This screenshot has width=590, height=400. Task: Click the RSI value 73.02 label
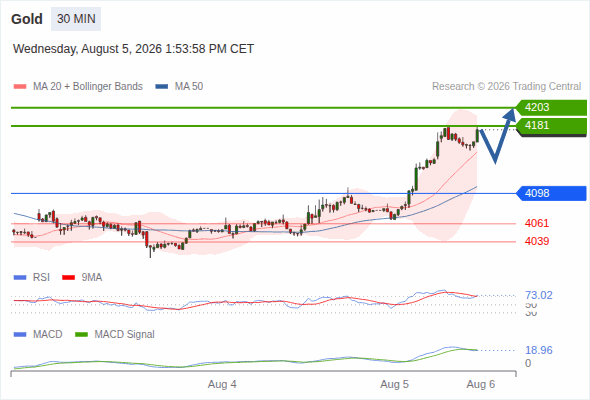[x=539, y=295]
